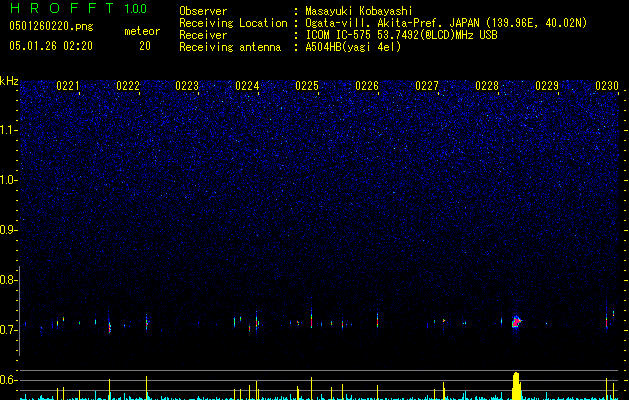Click observer name Masayuki Kobayashi
Viewport: 629px width, 400px height.
(x=358, y=11)
